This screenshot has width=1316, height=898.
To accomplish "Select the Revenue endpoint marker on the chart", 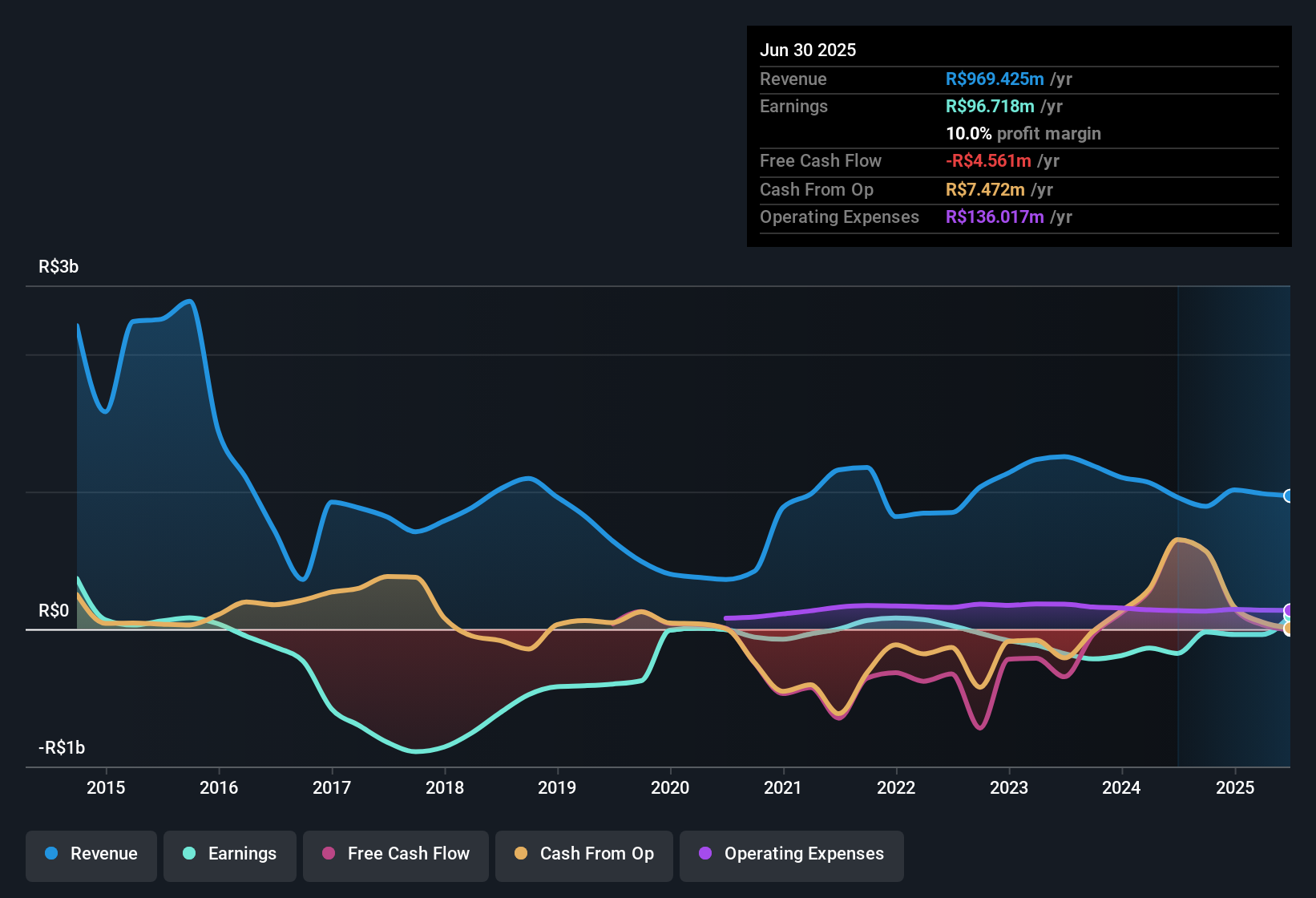I will tap(1288, 497).
